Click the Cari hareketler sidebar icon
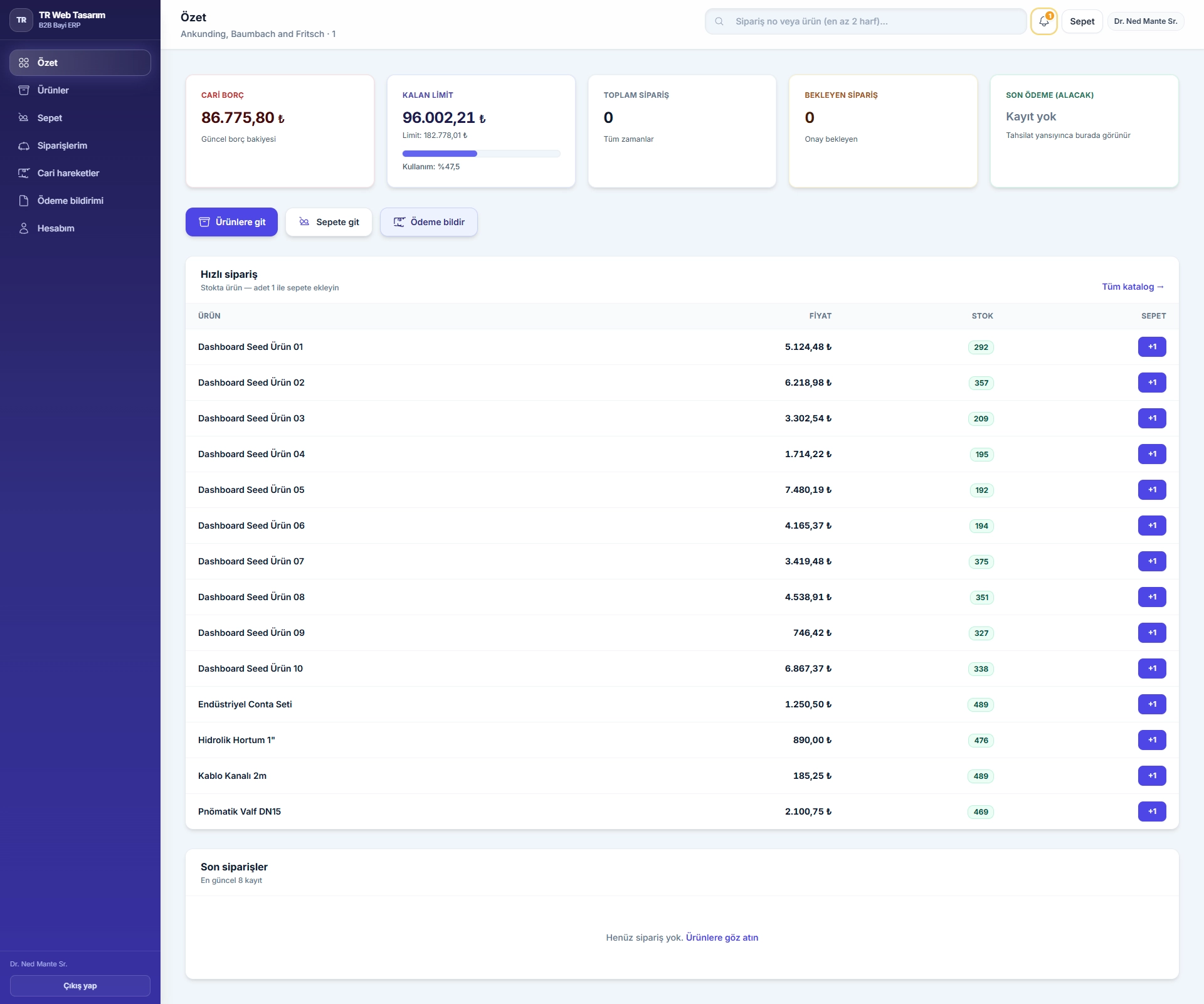1204x1004 pixels. (x=24, y=173)
